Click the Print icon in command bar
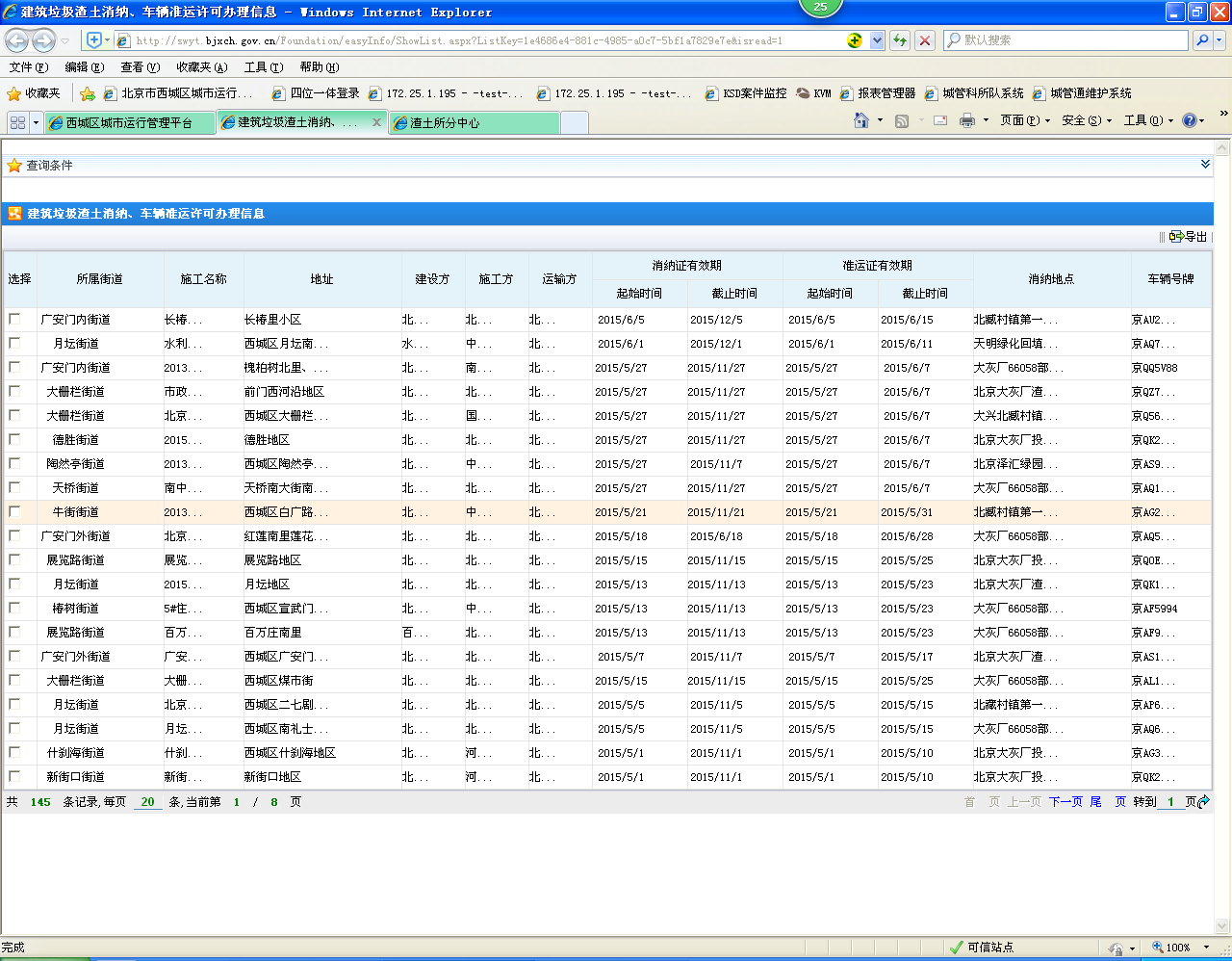The image size is (1232, 961). (967, 120)
